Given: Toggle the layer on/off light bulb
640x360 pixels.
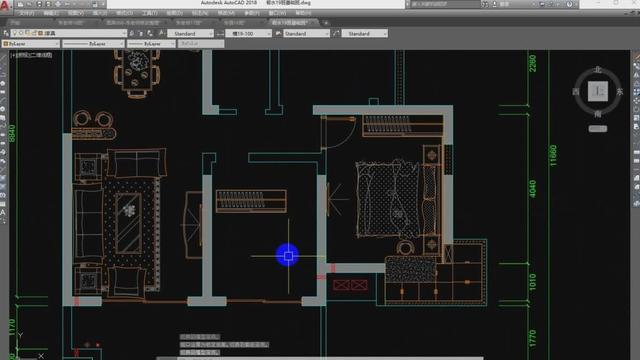Looking at the screenshot, I should pos(15,33).
